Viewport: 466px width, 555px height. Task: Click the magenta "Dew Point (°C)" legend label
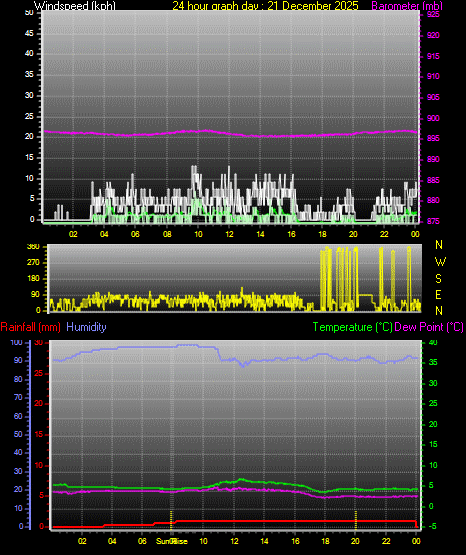[429, 327]
